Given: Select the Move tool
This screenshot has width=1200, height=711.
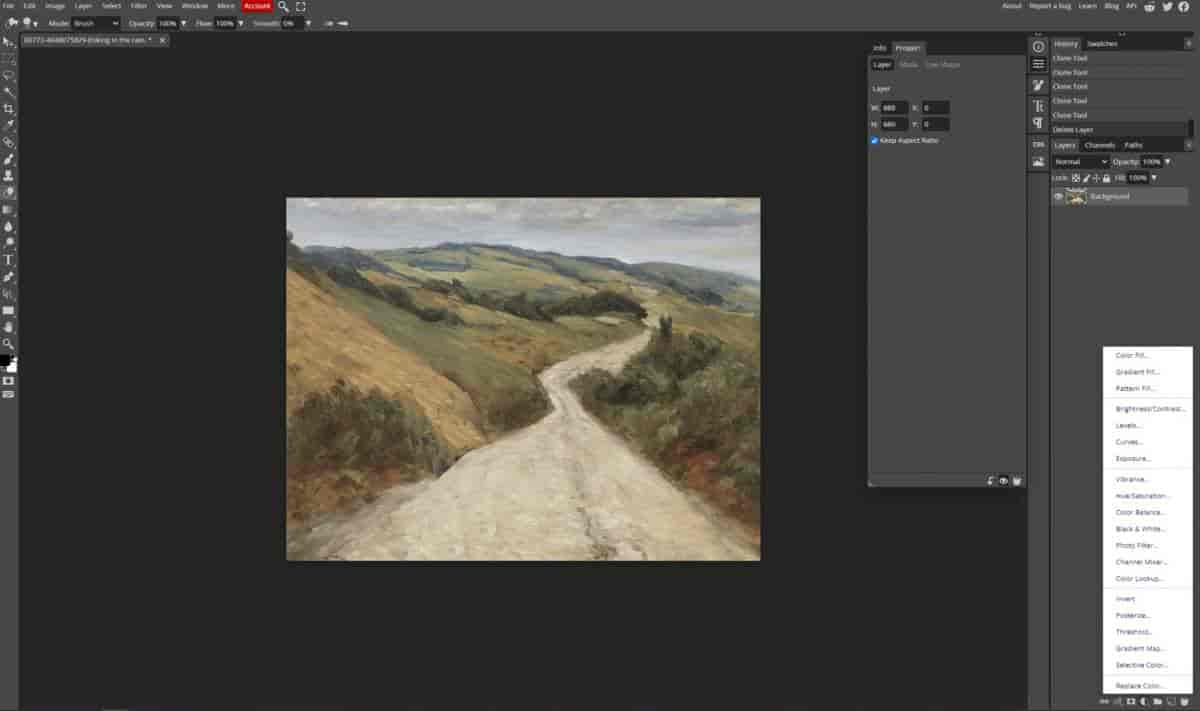Looking at the screenshot, I should [x=8, y=41].
